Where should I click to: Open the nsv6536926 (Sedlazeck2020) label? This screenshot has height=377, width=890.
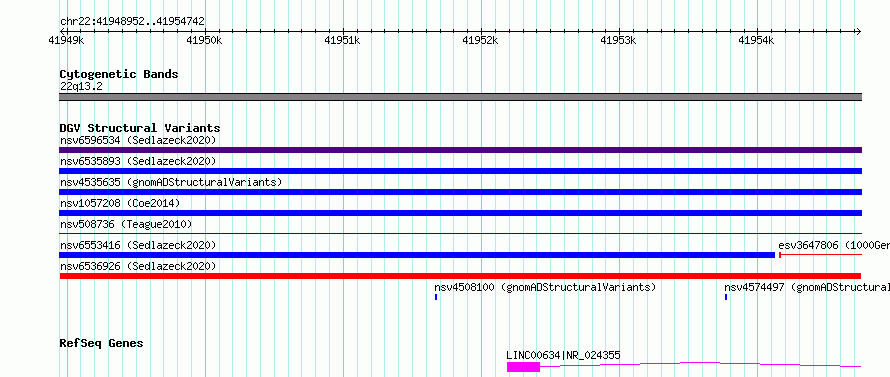tap(138, 266)
